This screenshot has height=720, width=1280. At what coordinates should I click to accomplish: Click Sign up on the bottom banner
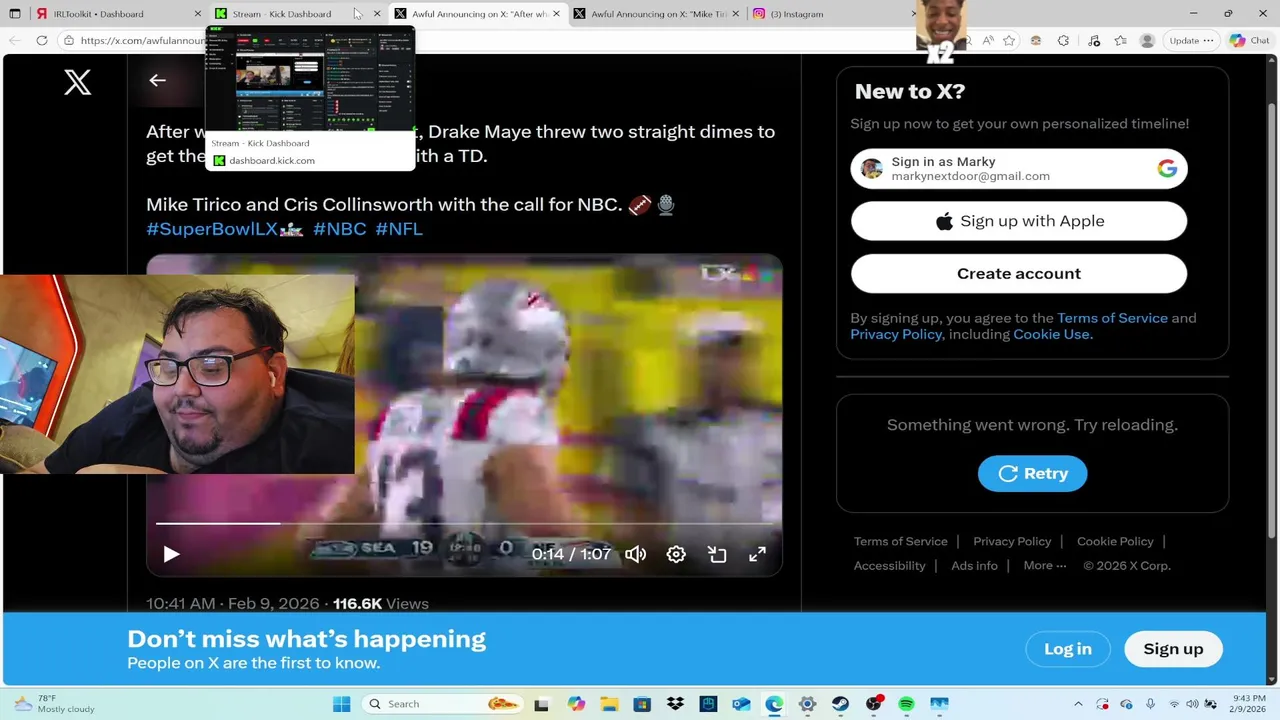(x=1173, y=649)
